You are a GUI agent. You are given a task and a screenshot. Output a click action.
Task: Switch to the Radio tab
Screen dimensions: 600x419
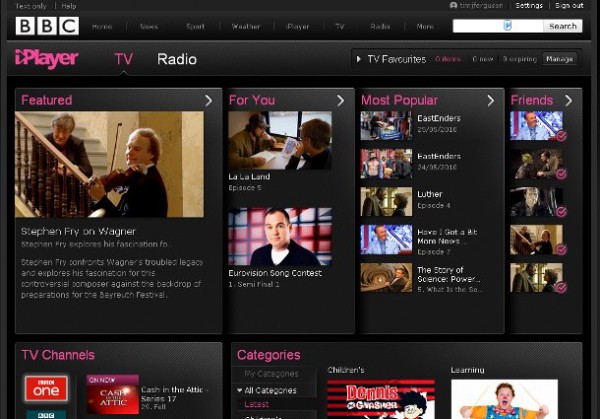point(177,59)
